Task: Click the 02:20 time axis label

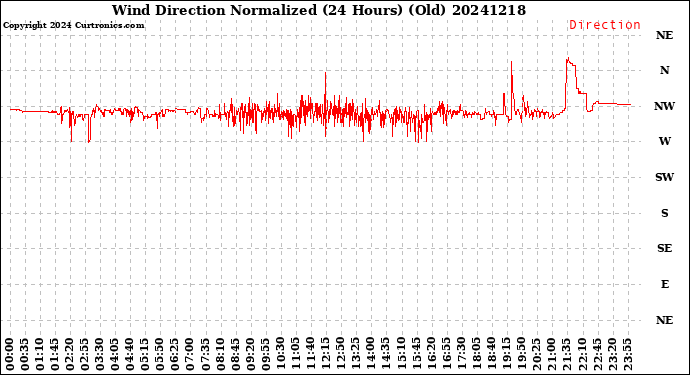Action: pos(70,355)
